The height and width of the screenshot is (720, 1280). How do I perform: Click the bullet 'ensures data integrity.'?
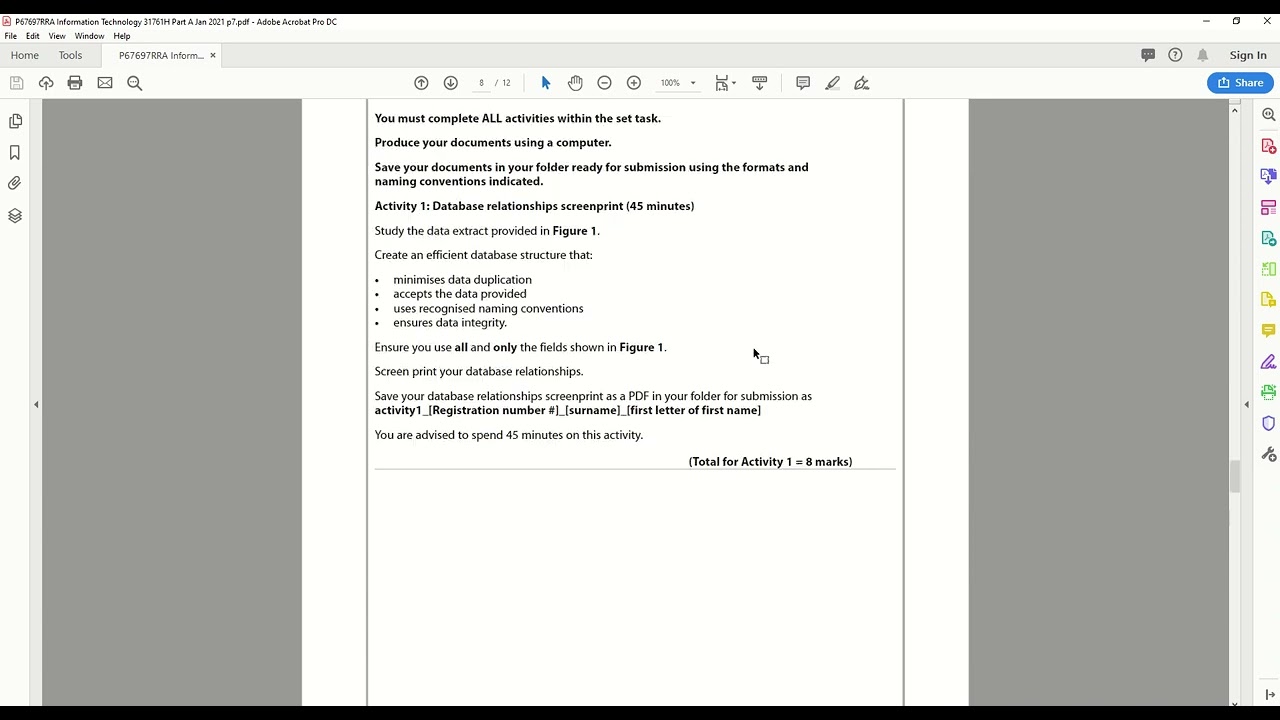point(450,323)
